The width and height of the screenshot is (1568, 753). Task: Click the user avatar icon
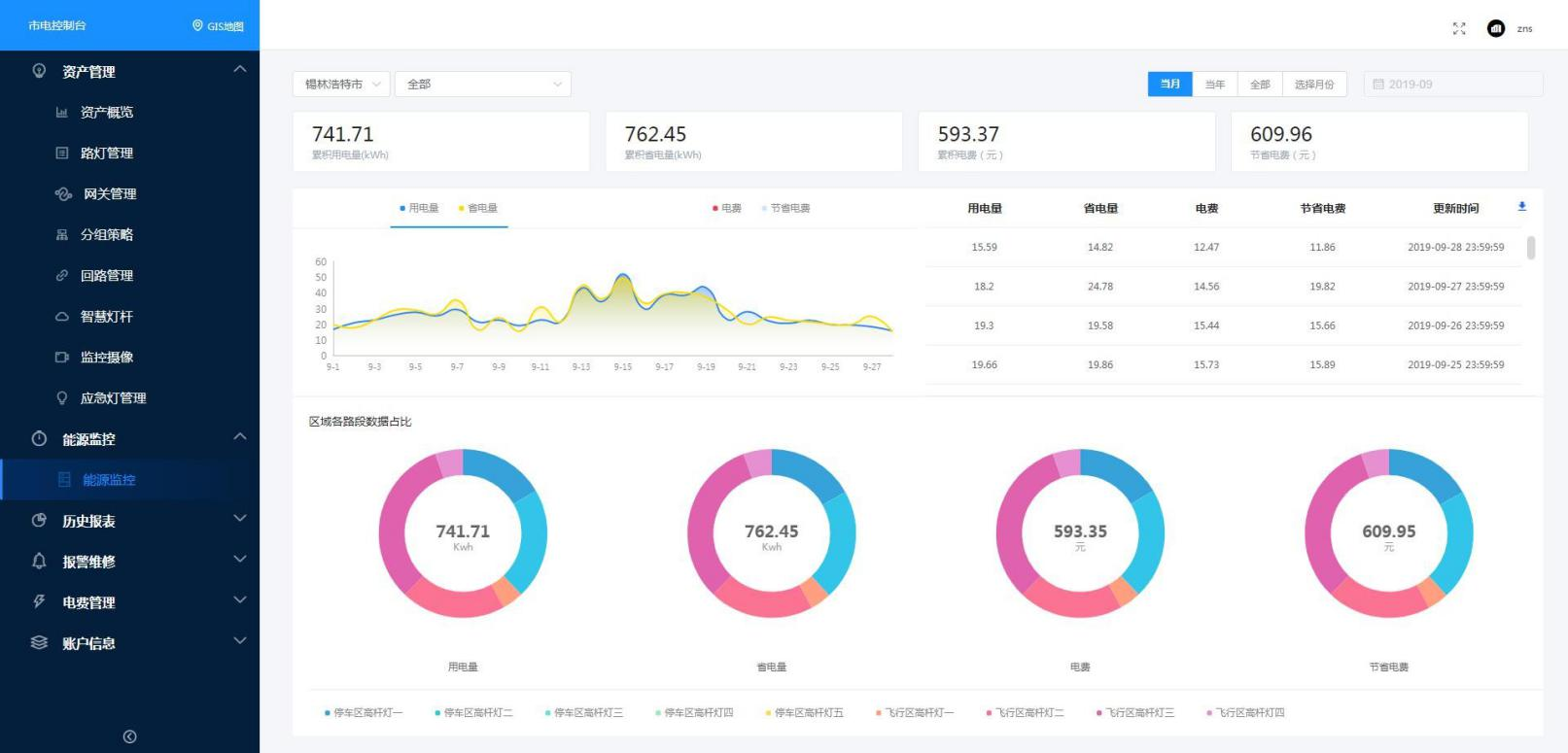[1495, 29]
